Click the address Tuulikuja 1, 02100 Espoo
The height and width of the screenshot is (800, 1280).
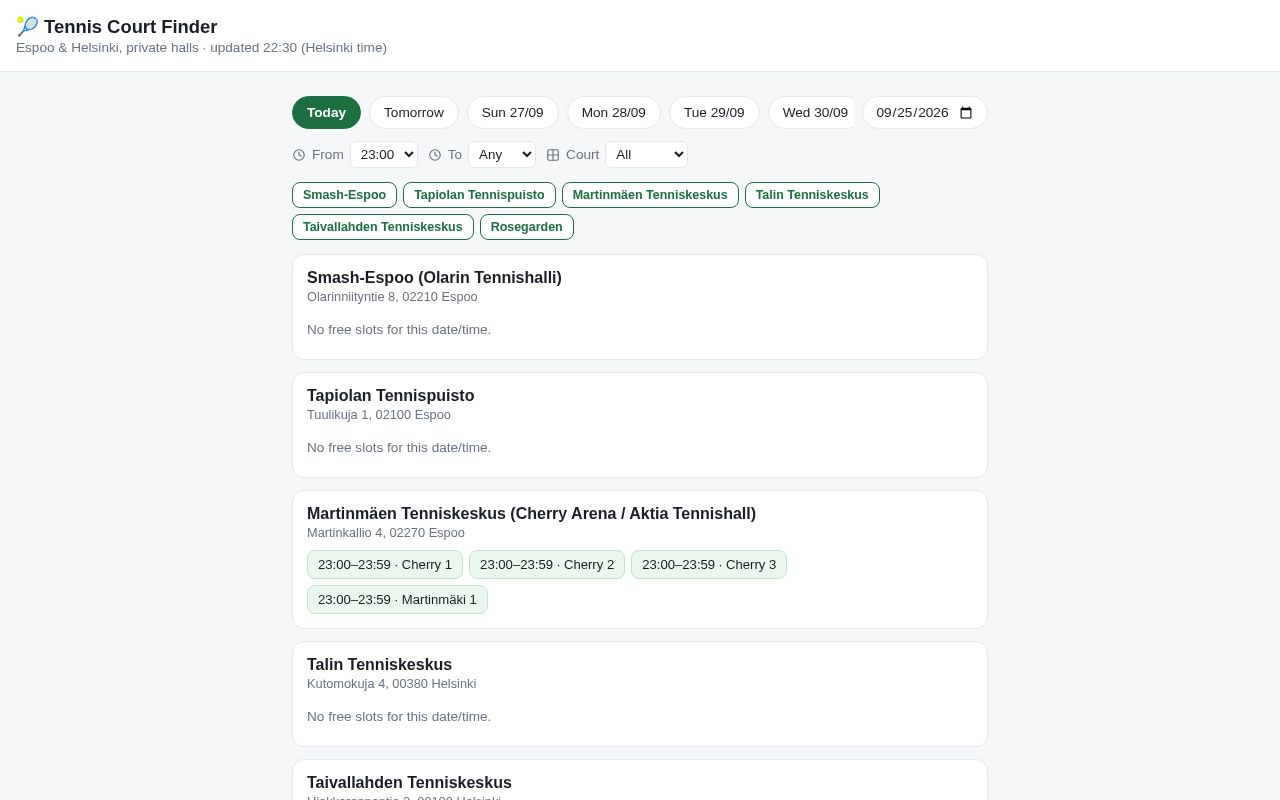379,415
